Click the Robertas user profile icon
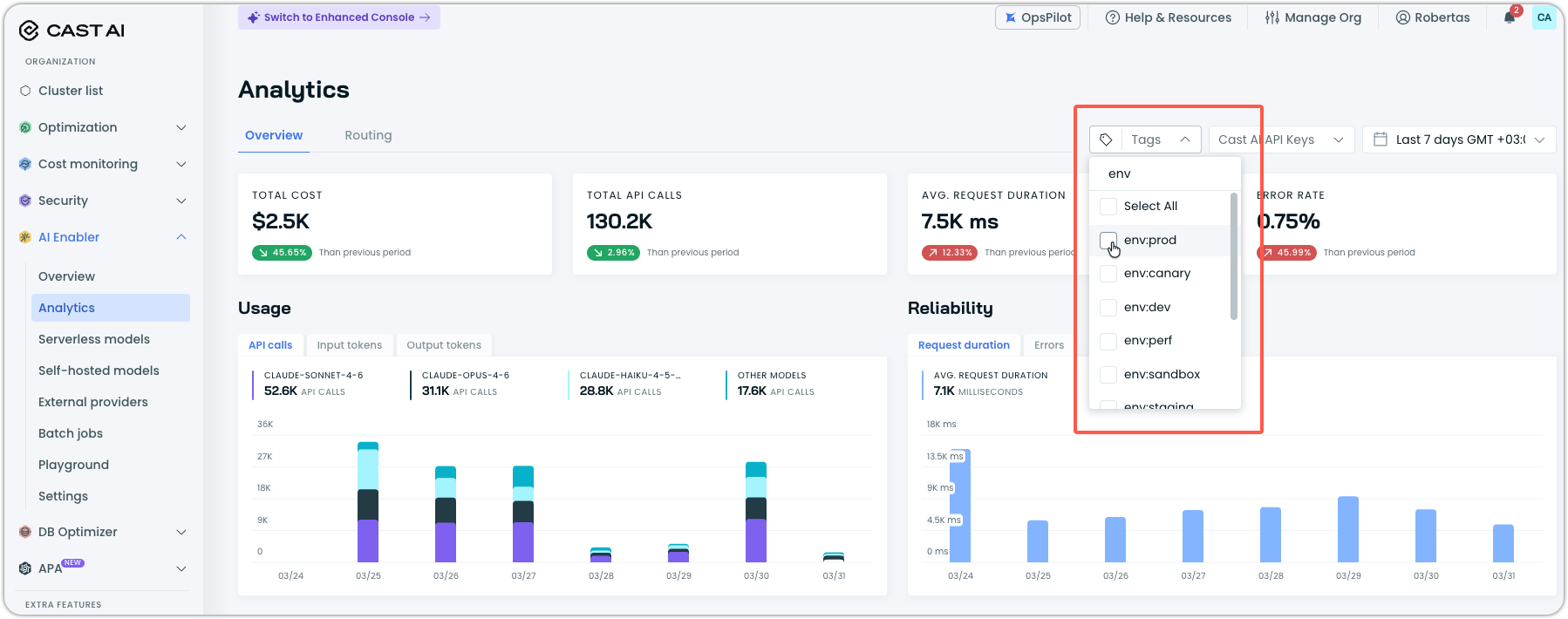Screen dimensions: 1568x619 [1403, 17]
